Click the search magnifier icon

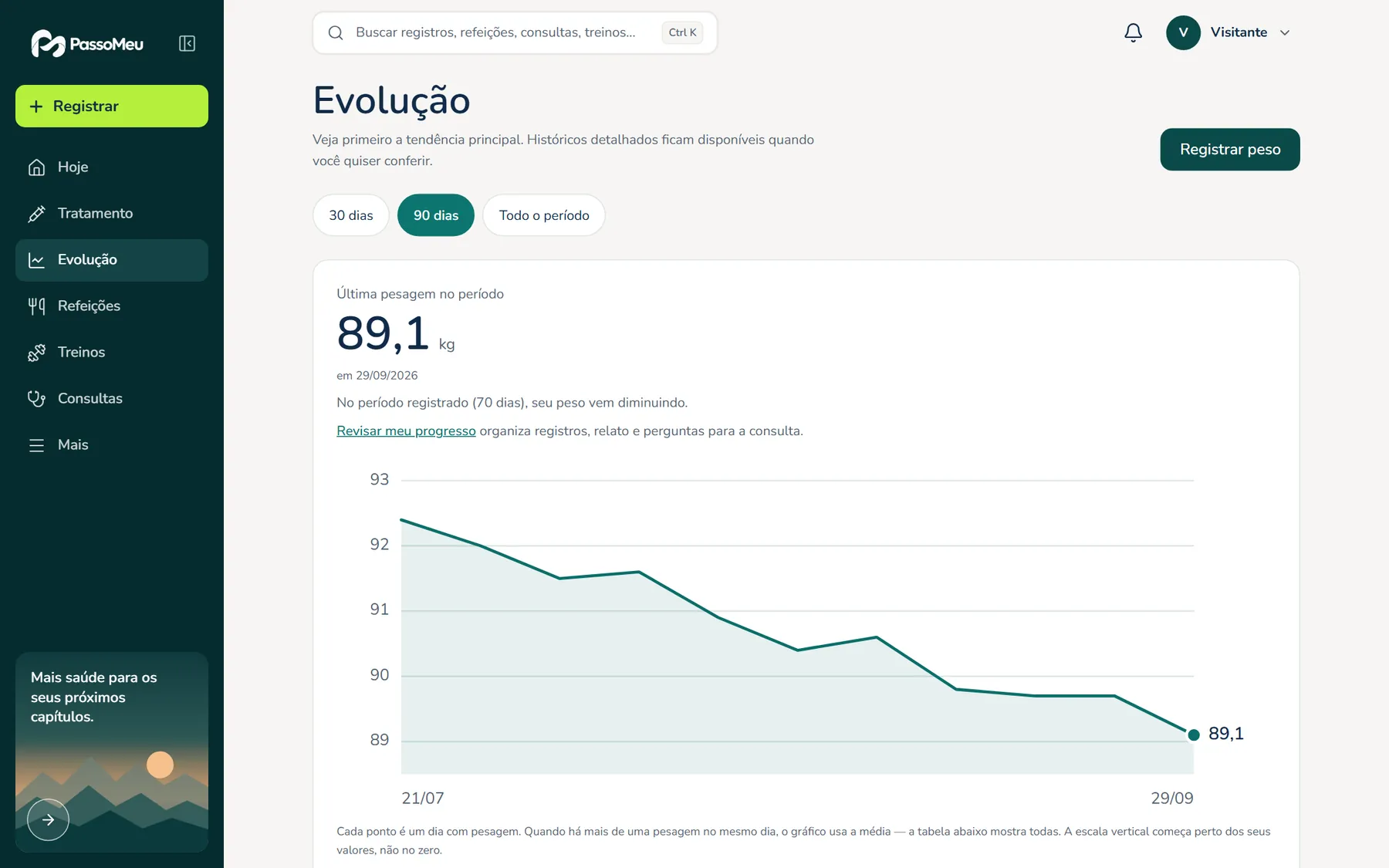pos(336,32)
